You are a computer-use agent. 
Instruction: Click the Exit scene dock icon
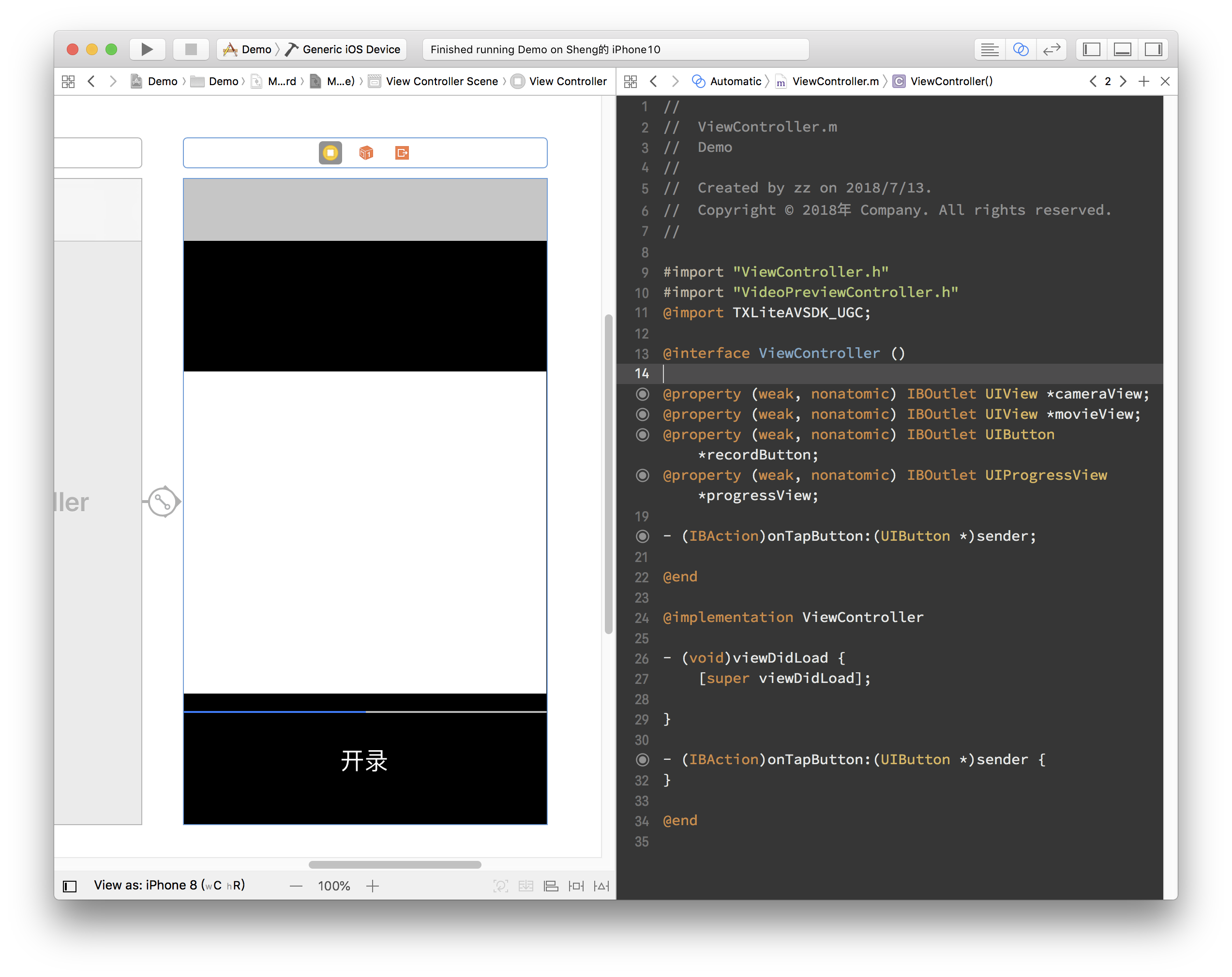click(x=402, y=152)
